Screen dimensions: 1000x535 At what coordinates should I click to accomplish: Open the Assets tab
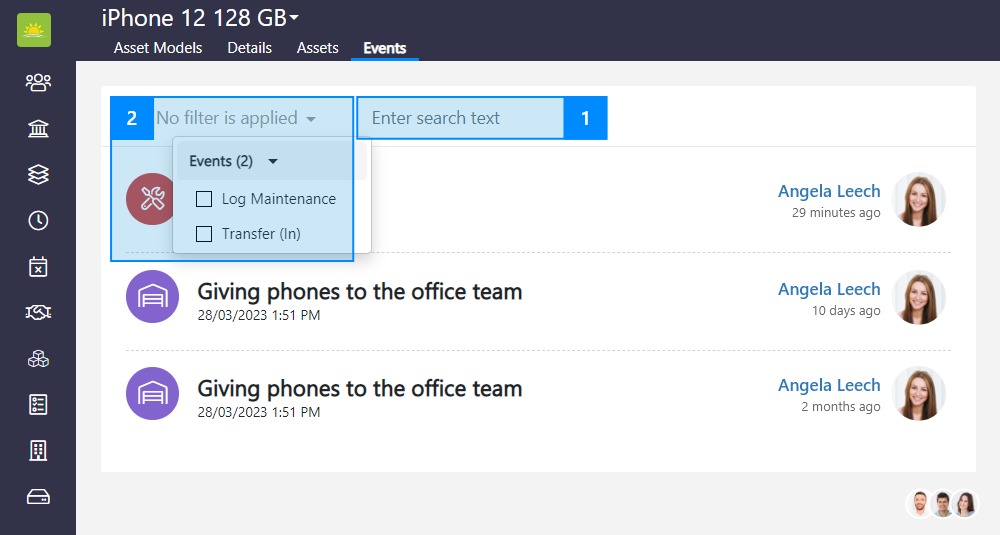tap(317, 48)
